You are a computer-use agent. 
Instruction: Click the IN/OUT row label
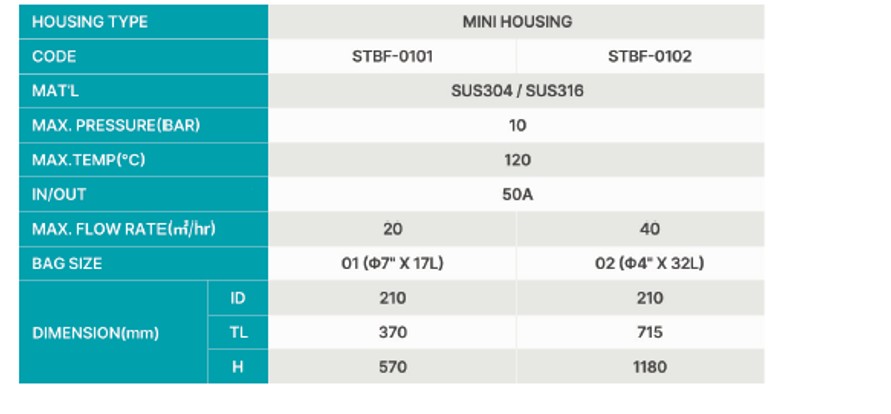(59, 194)
